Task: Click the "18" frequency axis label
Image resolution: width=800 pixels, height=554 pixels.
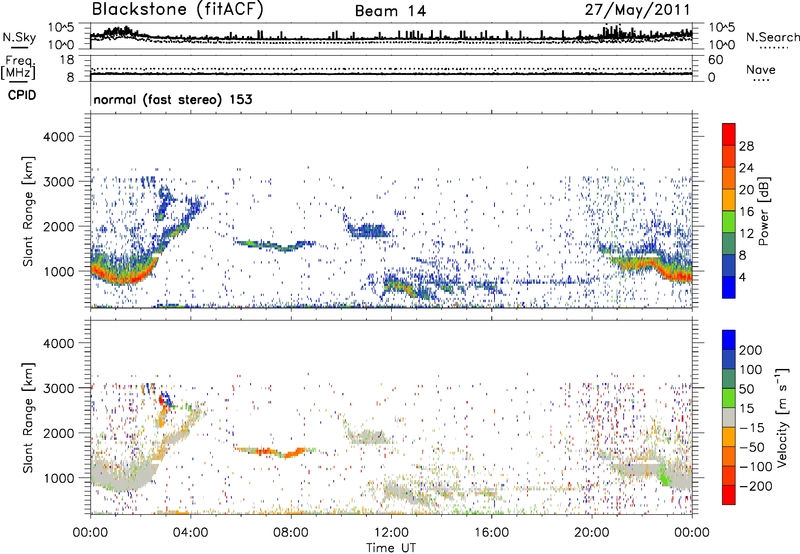Action: point(67,60)
